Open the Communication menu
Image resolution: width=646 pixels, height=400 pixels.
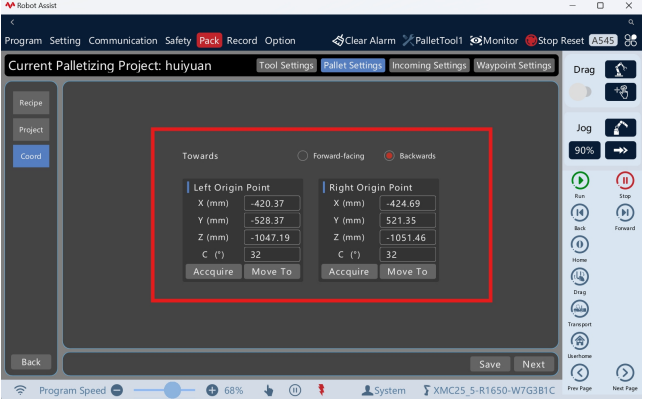point(123,41)
